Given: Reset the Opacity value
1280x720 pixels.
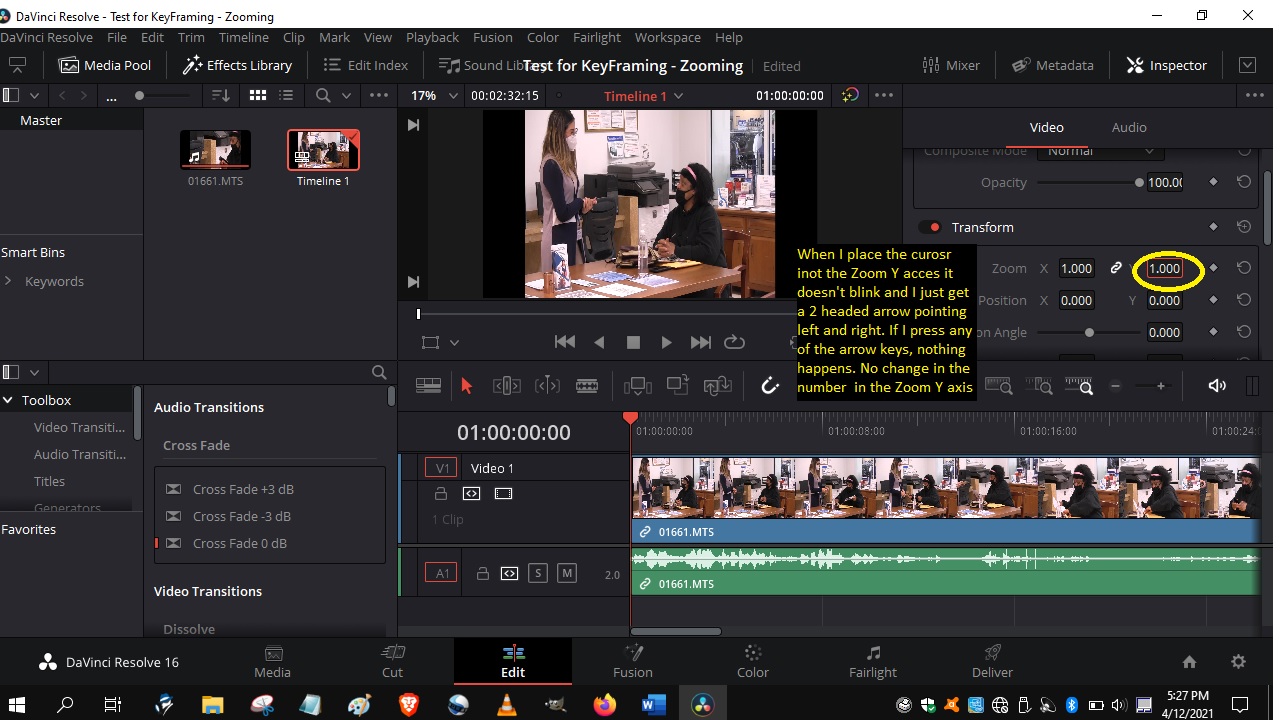Looking at the screenshot, I should 1244,182.
